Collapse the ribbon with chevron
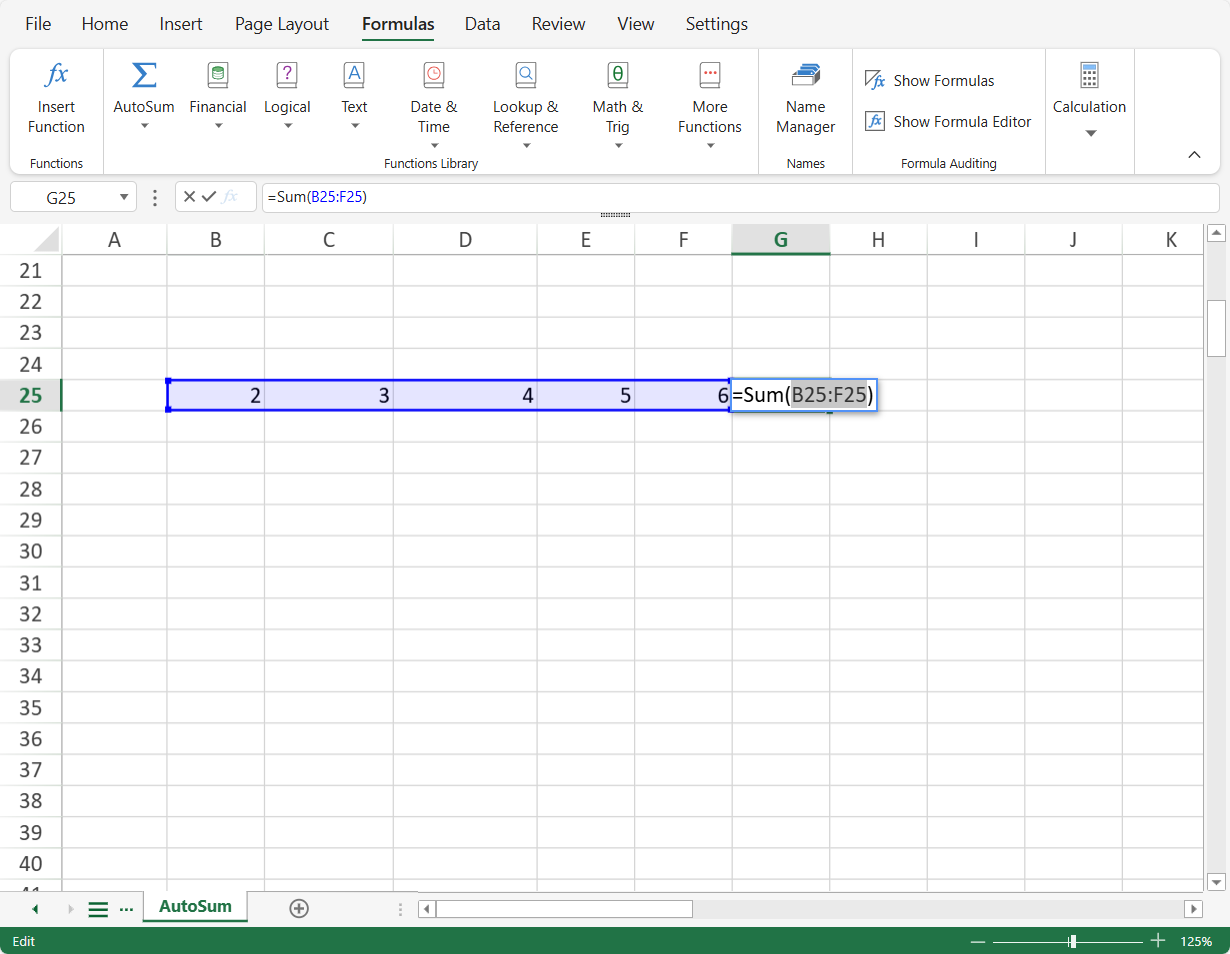Screen dimensions: 1230x954 [x=1194, y=155]
